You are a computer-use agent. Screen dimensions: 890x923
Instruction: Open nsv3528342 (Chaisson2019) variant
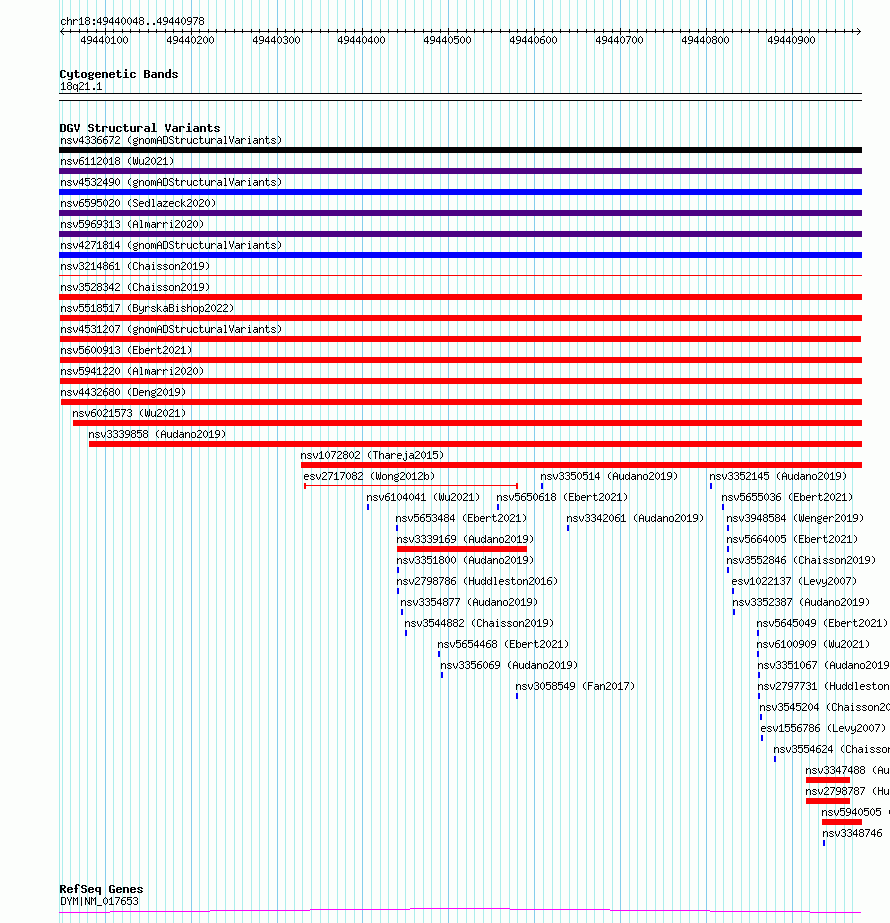pos(135,287)
